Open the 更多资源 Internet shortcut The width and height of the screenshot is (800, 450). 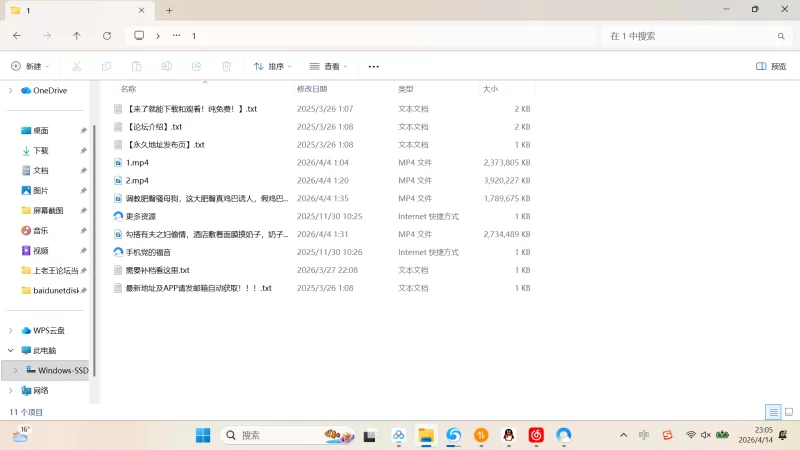pos(140,216)
